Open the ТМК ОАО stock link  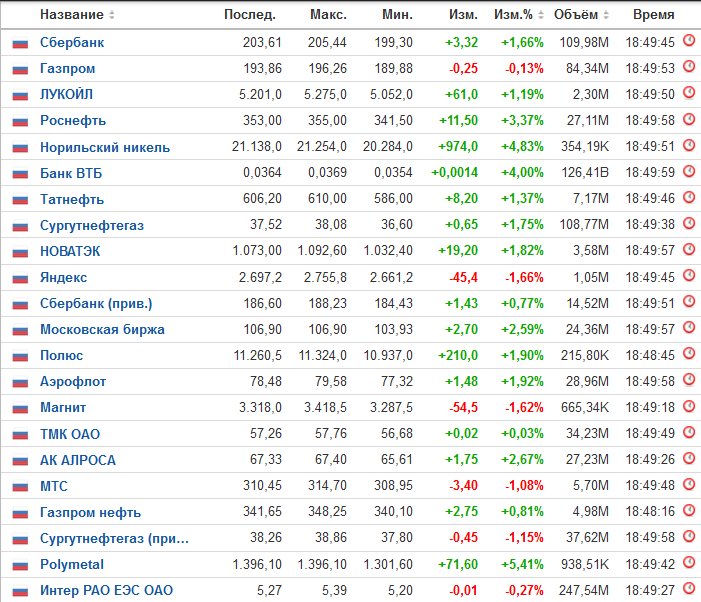tap(70, 434)
